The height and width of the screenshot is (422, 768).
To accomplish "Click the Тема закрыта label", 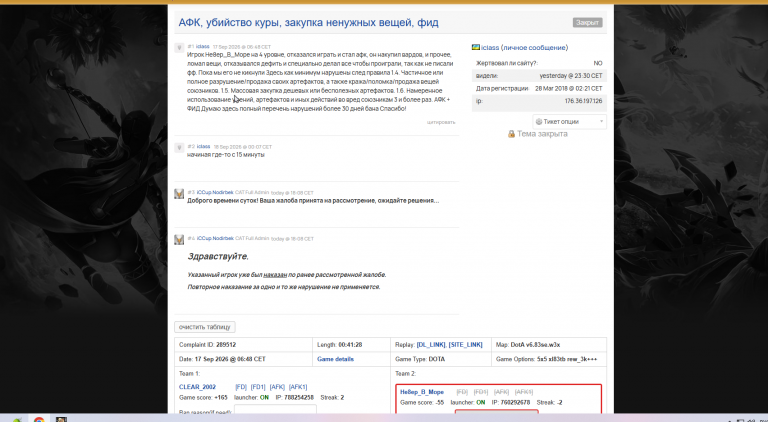I will click(542, 134).
